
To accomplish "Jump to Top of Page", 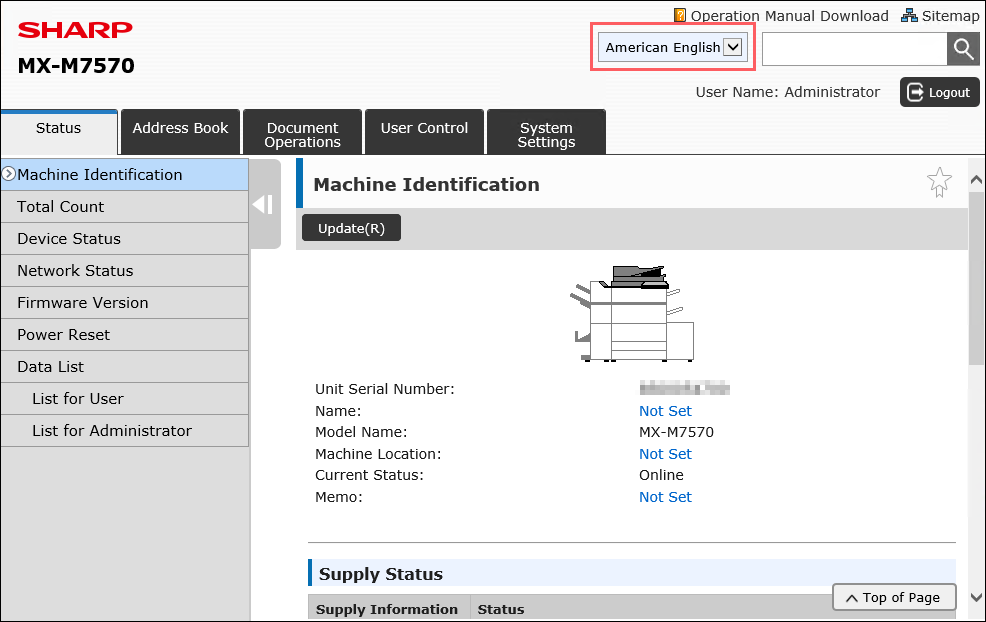I will 894,597.
